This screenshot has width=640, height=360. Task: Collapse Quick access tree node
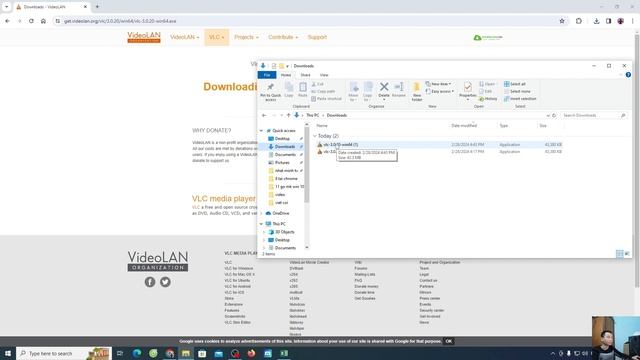pos(261,131)
